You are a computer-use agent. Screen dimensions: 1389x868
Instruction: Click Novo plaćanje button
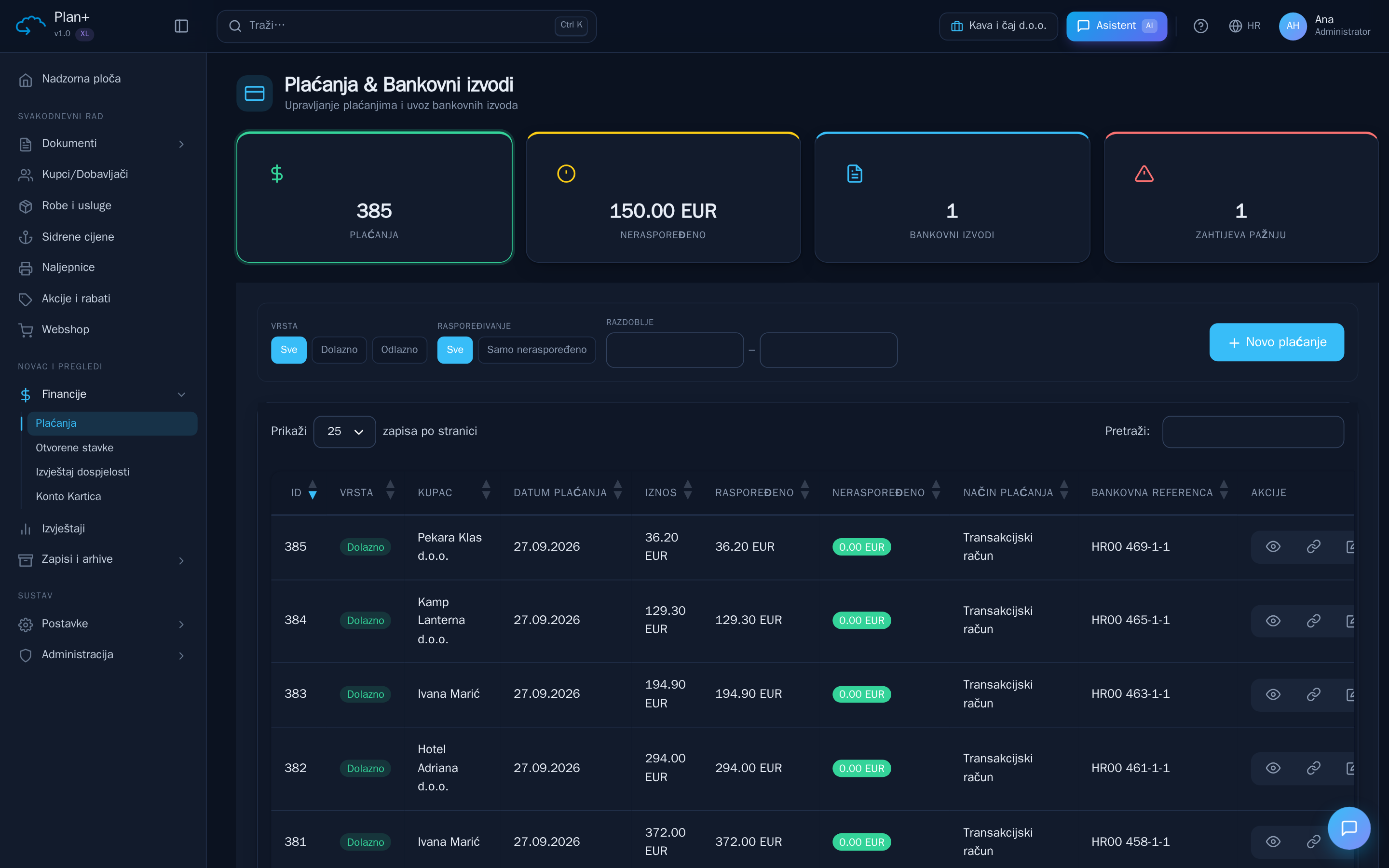1276,342
